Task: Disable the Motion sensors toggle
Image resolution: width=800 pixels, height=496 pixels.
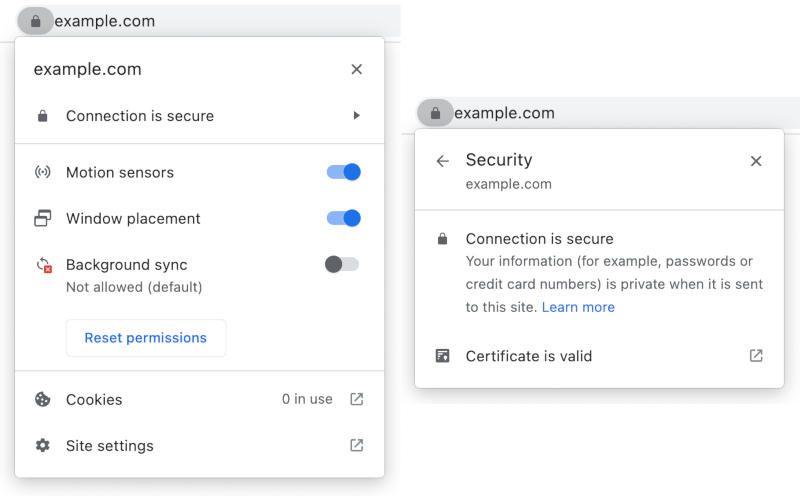Action: click(343, 172)
